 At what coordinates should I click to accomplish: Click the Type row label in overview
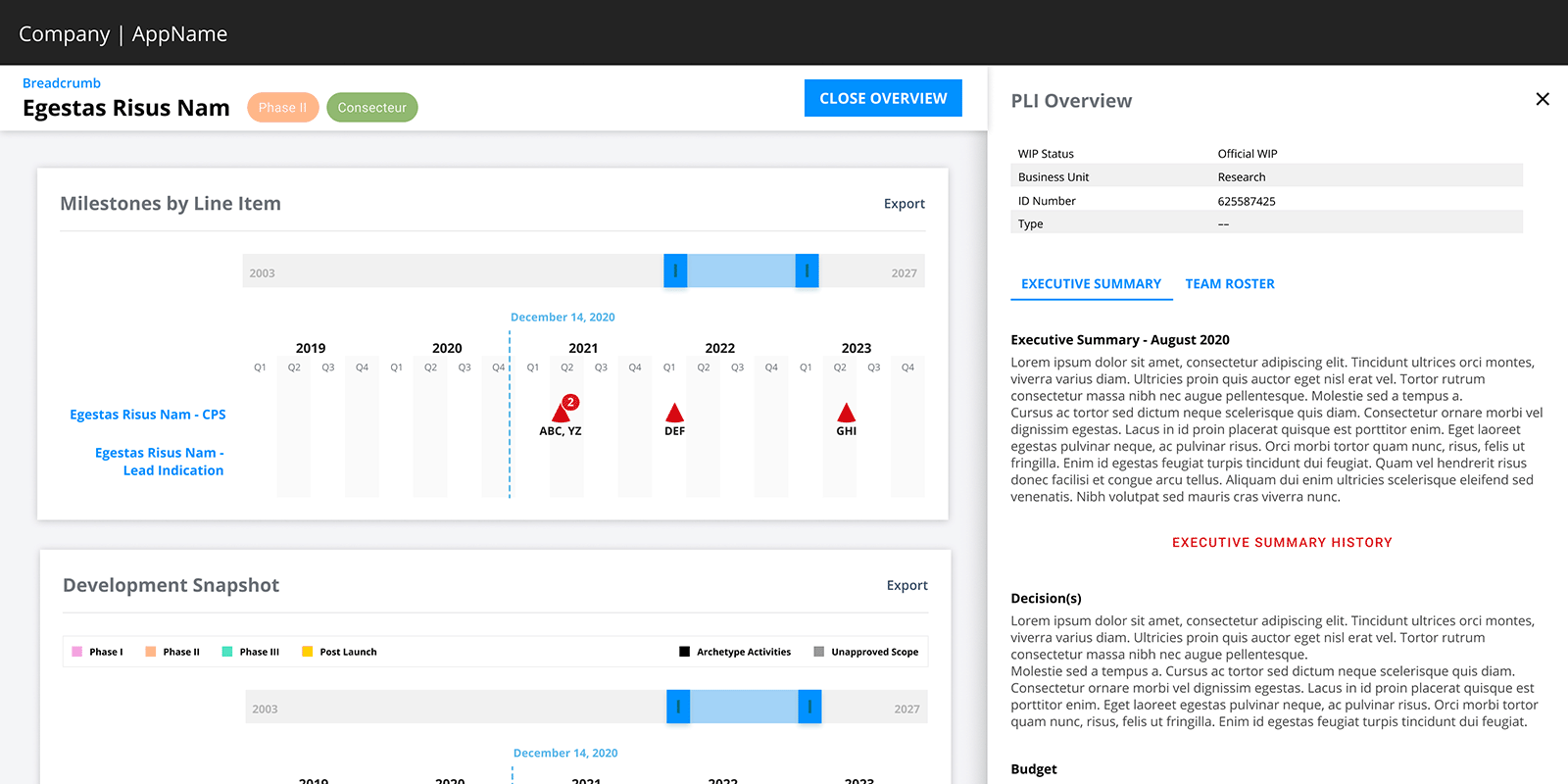[1031, 224]
